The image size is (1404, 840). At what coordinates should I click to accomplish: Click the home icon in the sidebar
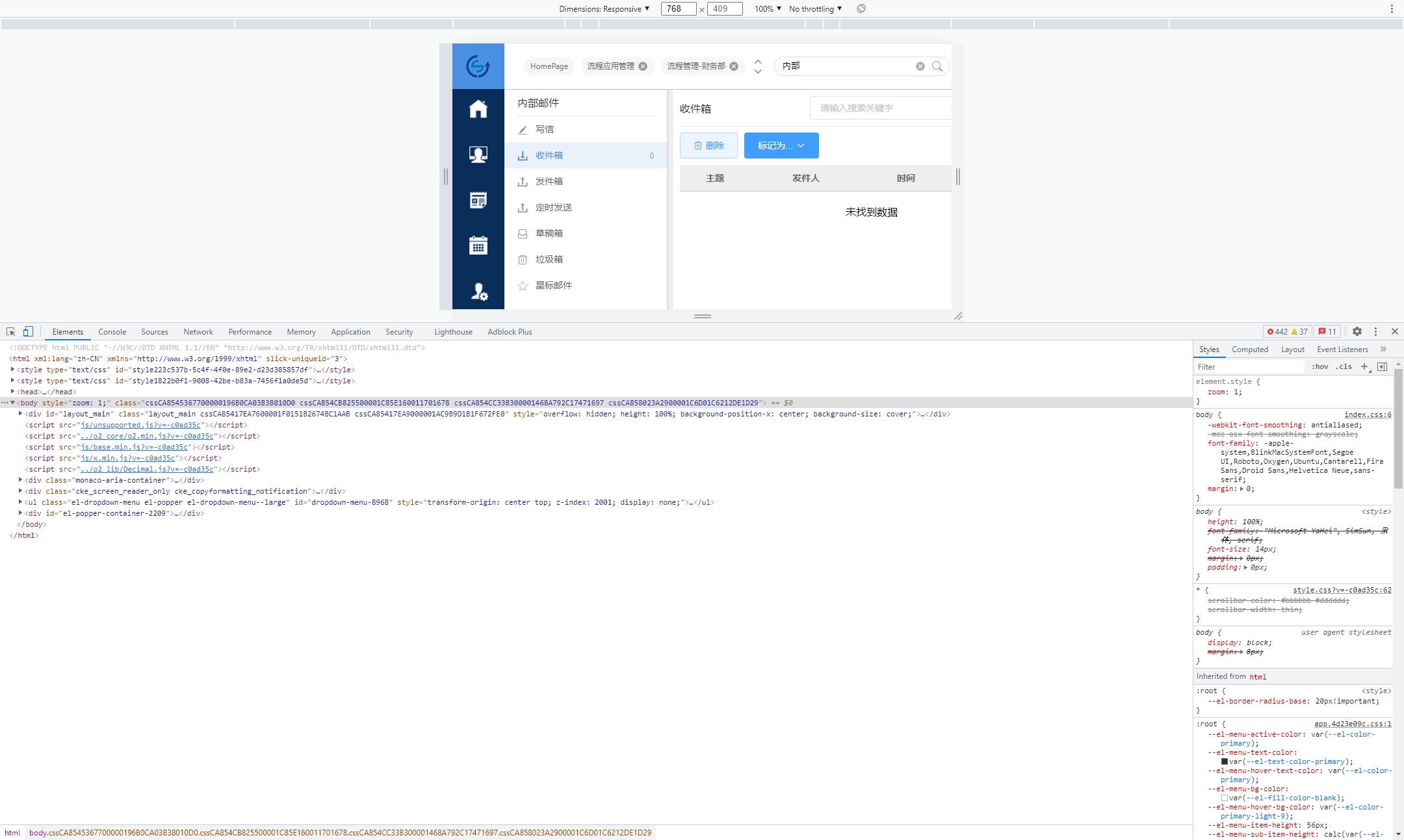(478, 109)
